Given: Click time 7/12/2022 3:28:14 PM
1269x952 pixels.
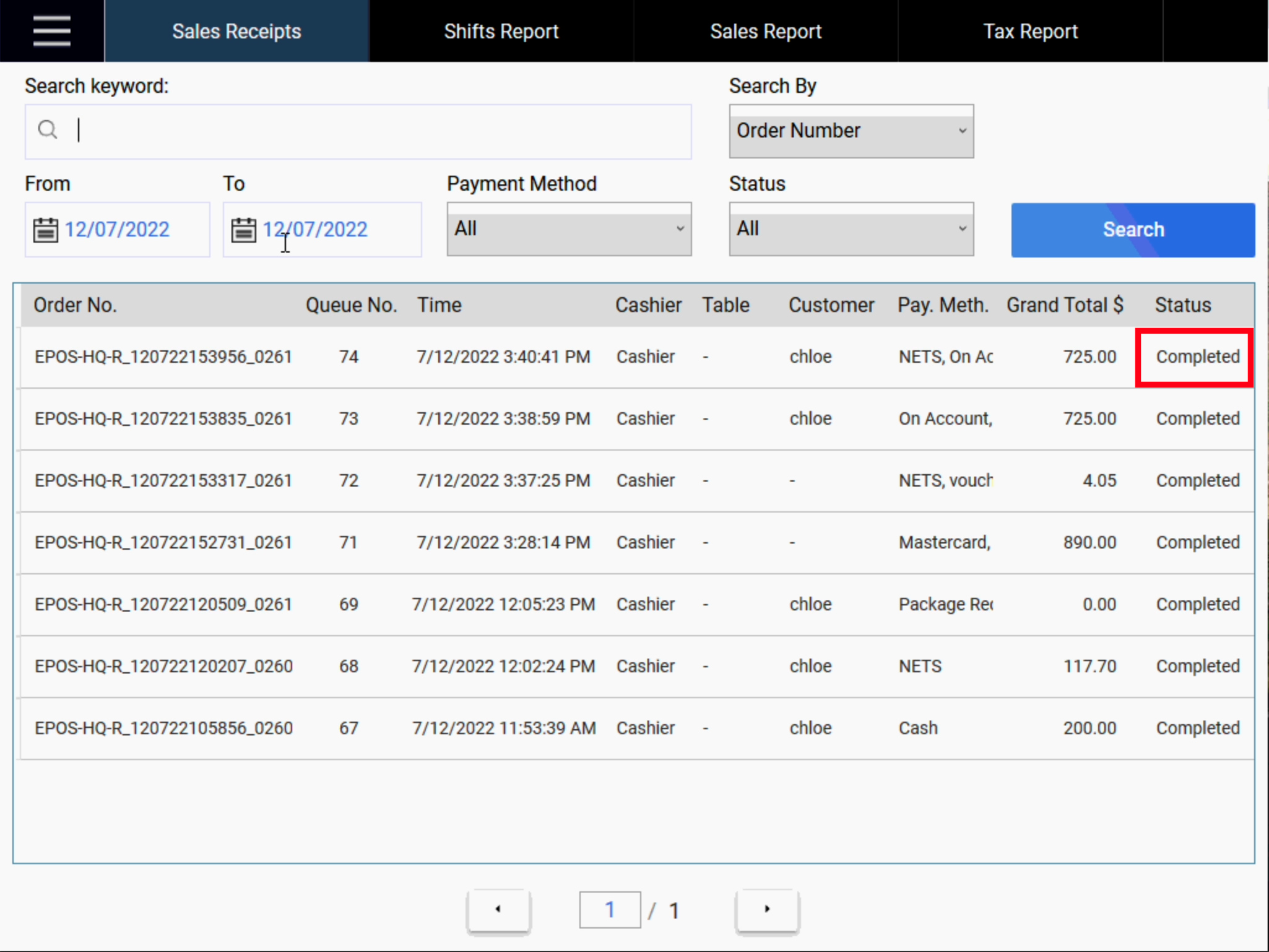Looking at the screenshot, I should 503,543.
